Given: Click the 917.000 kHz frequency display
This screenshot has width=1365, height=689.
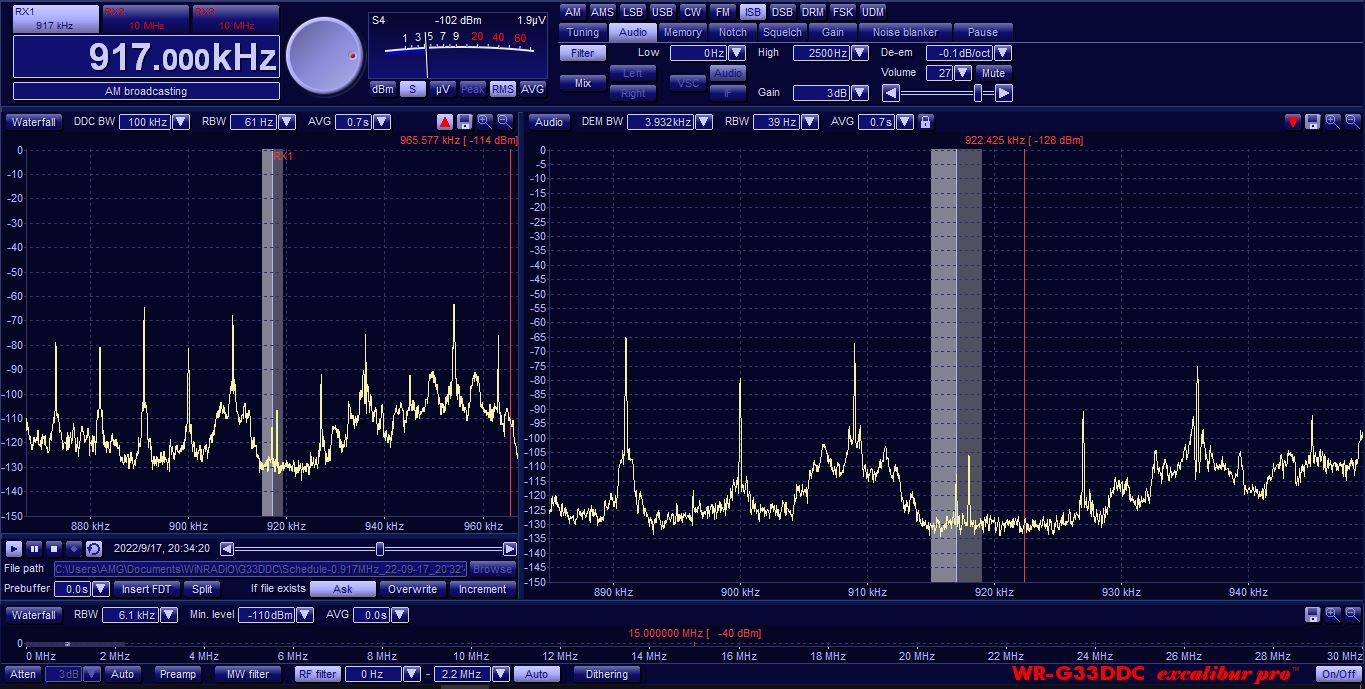Looking at the screenshot, I should [x=146, y=58].
